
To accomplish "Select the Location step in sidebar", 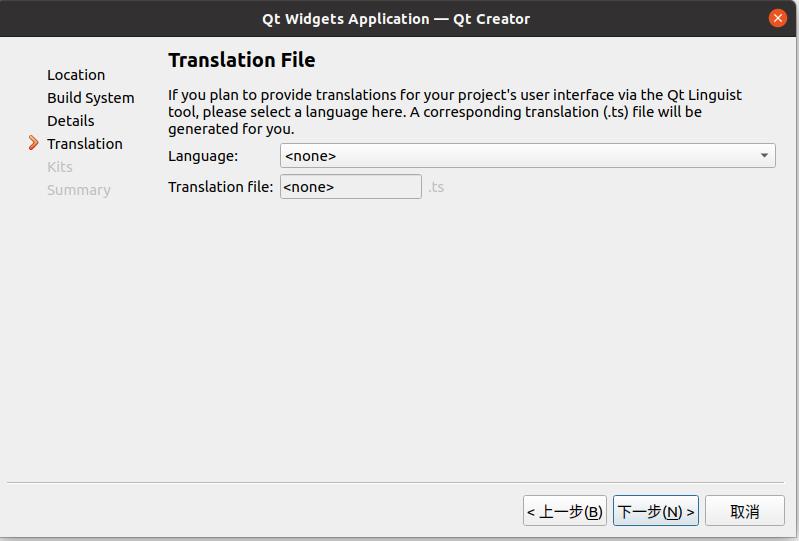I will click(76, 75).
